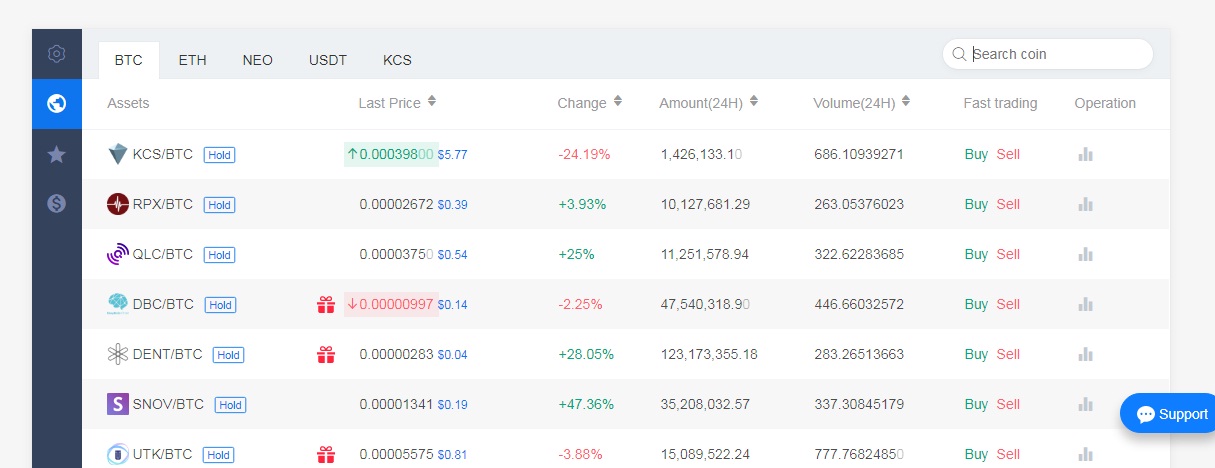
Task: Click the DENT coin logo icon
Action: pos(118,354)
